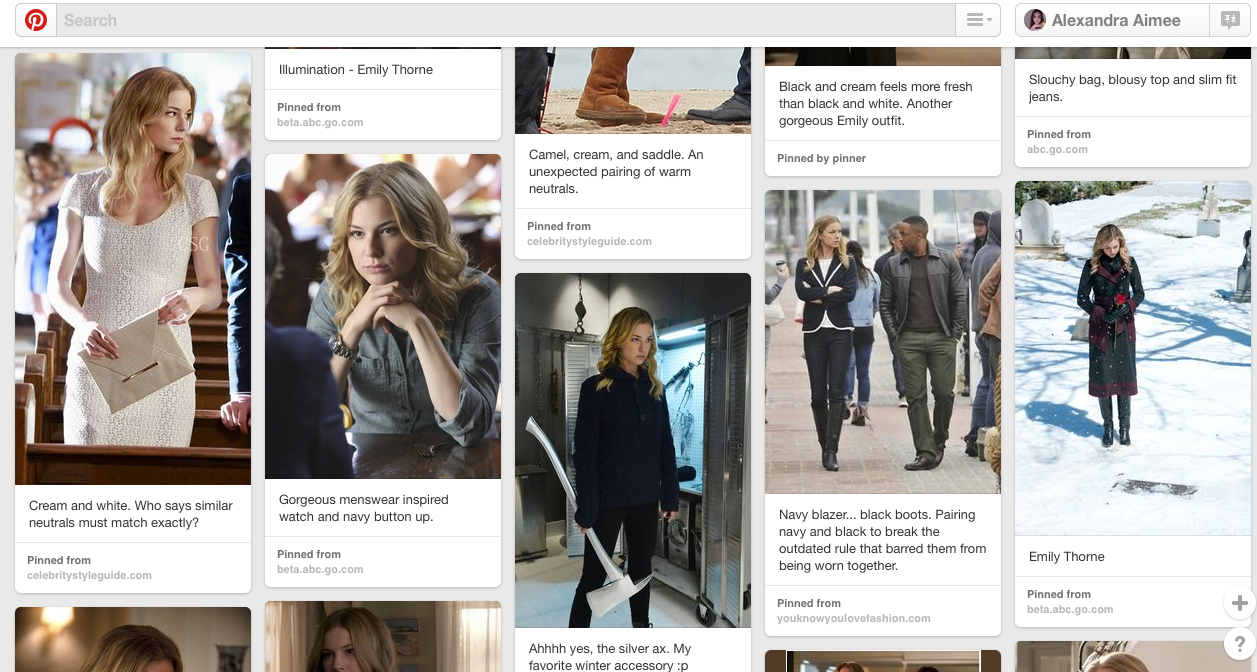Click 'Ahhhh yes, the silver ax' caption

[x=610, y=657]
